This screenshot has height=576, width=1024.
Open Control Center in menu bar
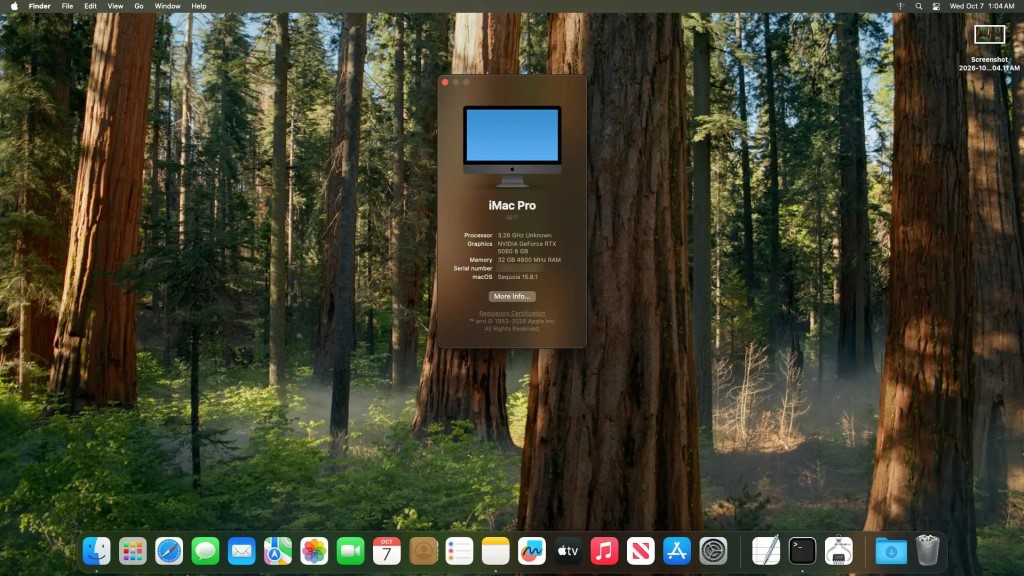point(936,6)
